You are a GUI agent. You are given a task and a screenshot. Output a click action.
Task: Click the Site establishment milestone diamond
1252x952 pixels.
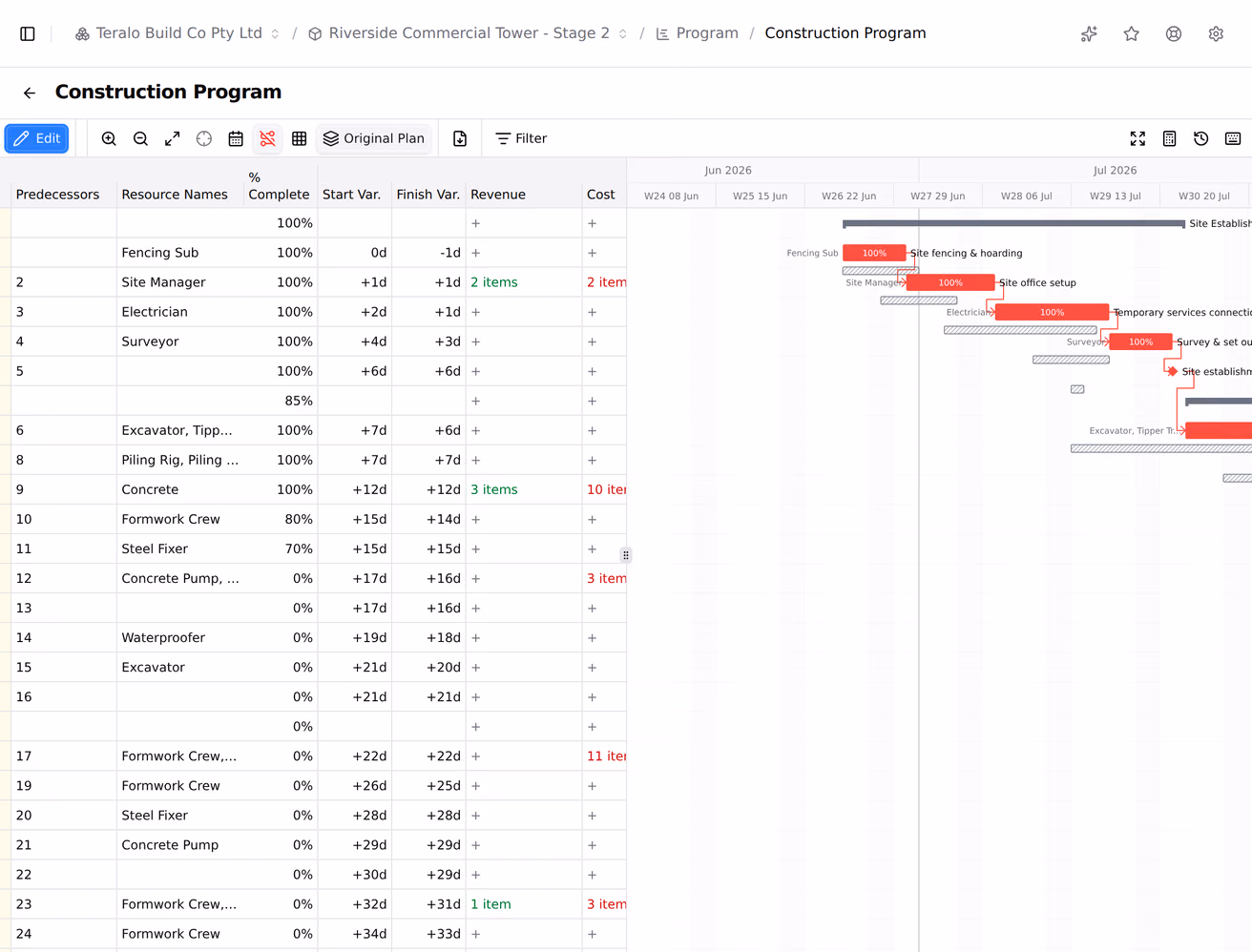[1173, 371]
